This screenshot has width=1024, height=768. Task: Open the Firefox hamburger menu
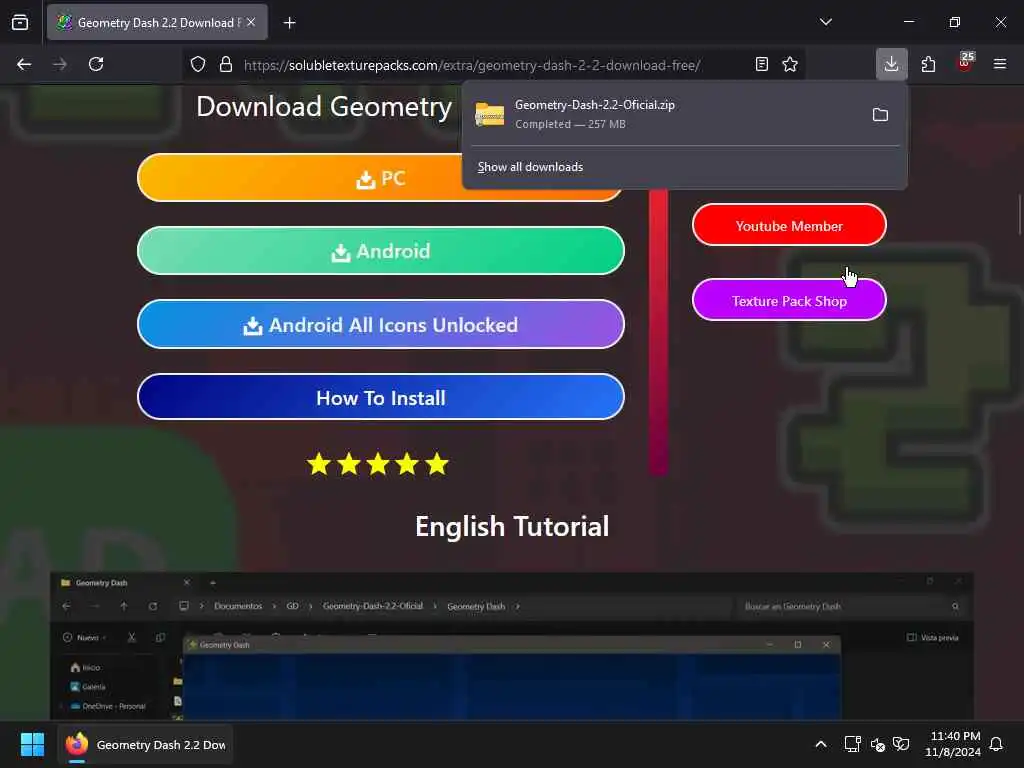point(1000,64)
